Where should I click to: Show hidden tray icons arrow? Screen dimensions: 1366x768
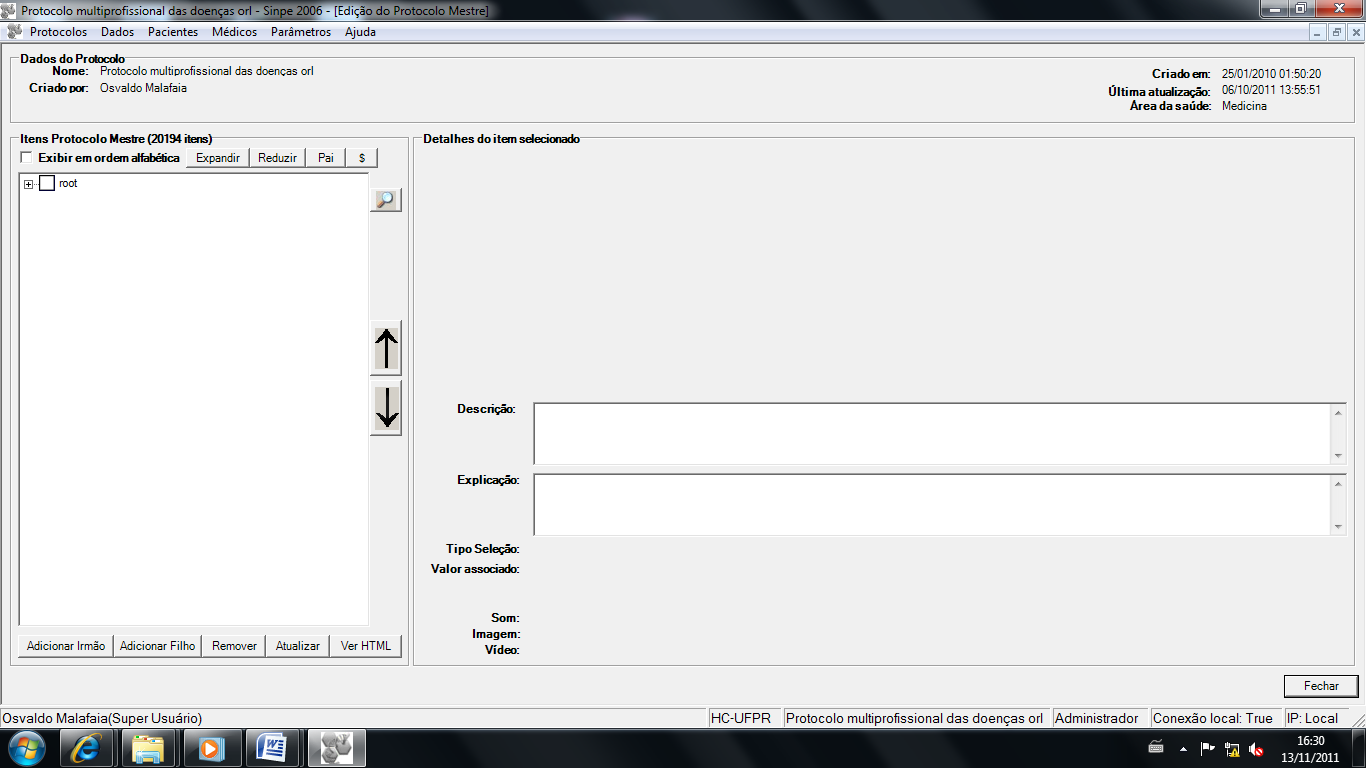click(1183, 748)
